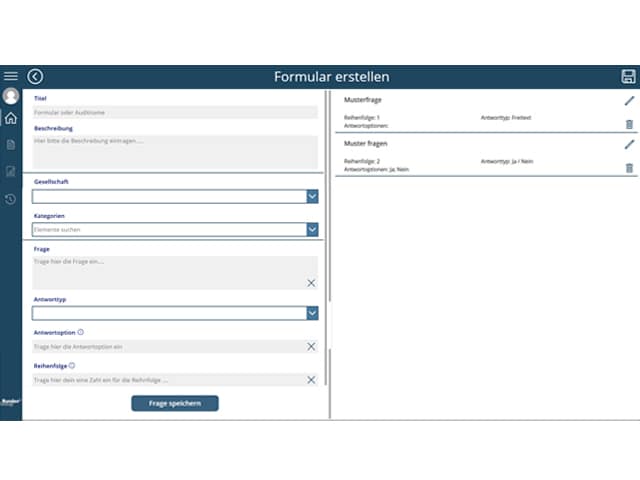Expand the Kategorien dropdown
Viewport: 640px width, 480px height.
pos(312,230)
